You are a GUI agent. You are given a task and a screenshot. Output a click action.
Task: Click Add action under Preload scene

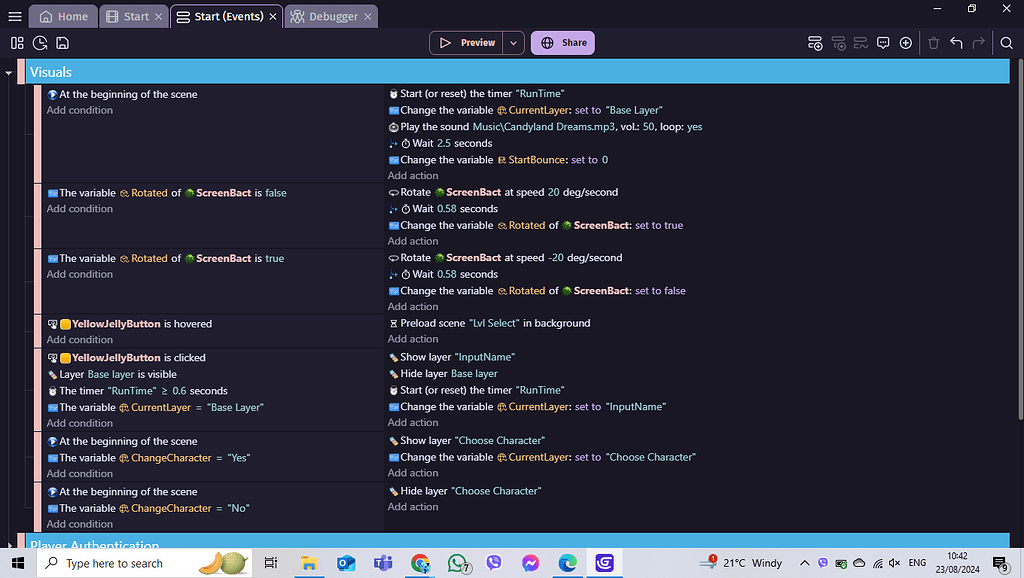tap(413, 340)
